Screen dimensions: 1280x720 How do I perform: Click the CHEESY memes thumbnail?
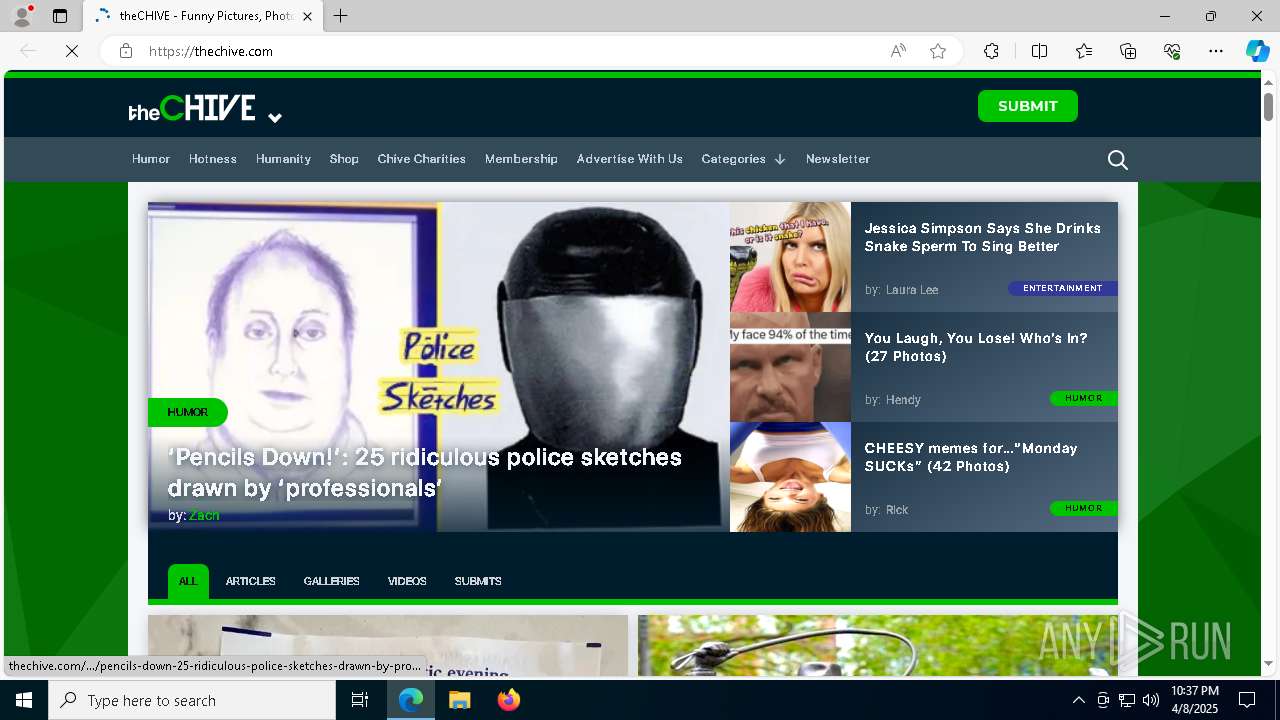[790, 477]
